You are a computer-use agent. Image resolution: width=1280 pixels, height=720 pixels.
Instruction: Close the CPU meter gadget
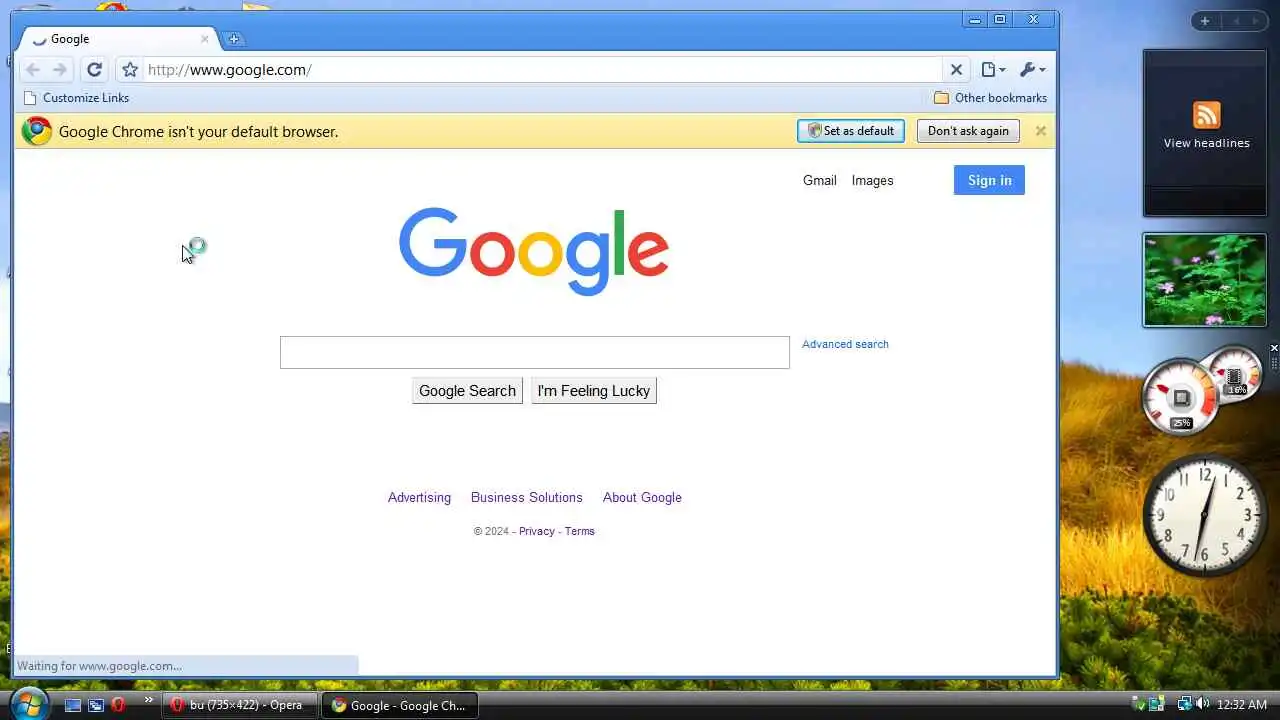point(1274,348)
